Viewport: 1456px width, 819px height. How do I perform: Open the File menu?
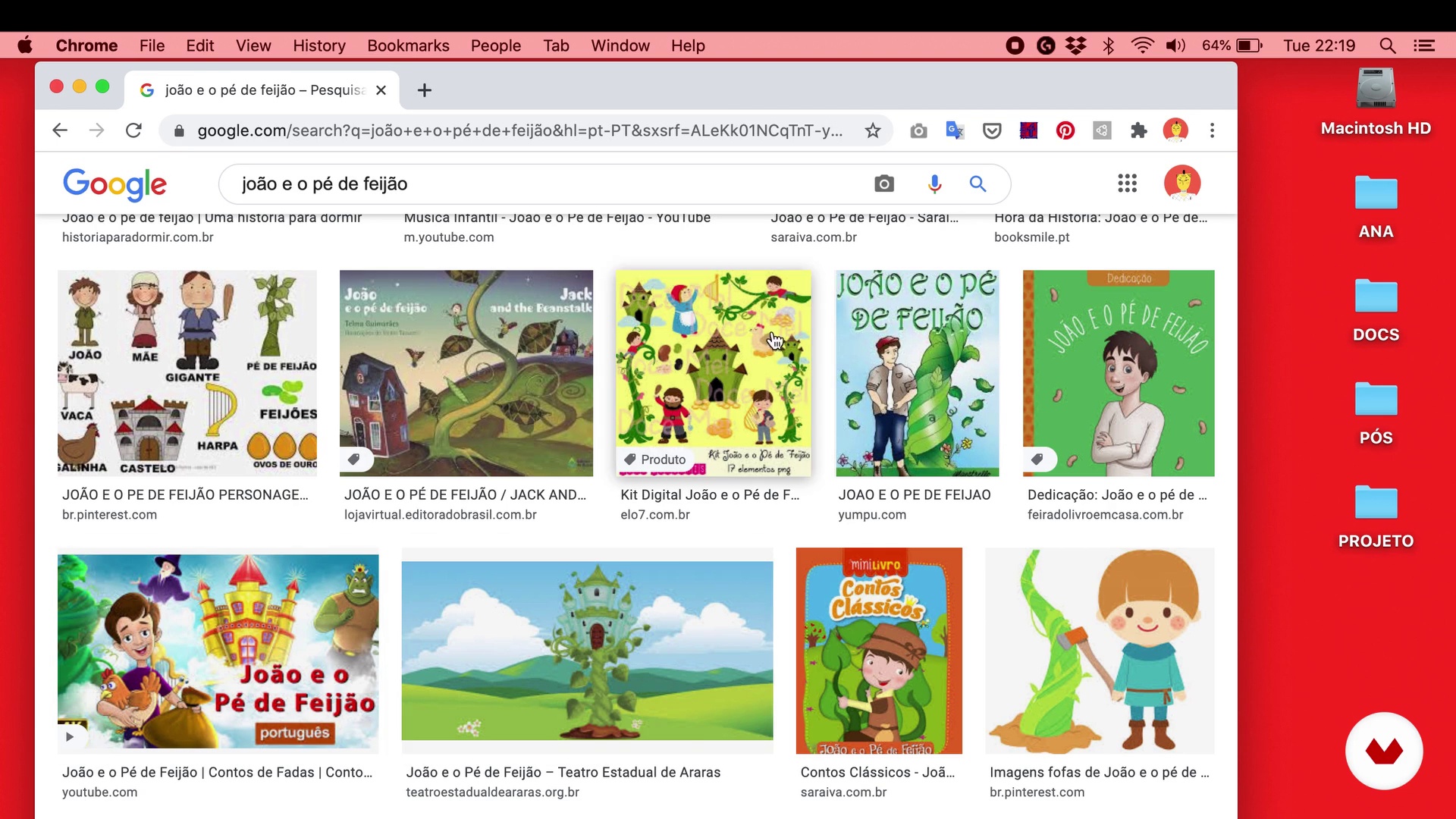pos(152,45)
